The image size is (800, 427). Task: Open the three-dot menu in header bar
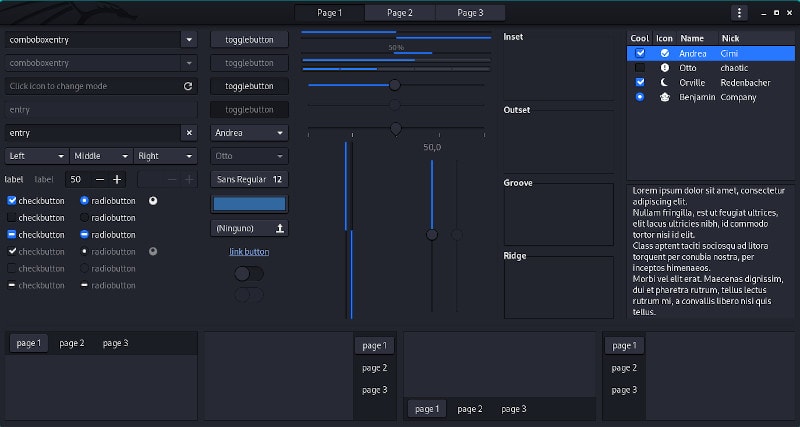click(739, 13)
